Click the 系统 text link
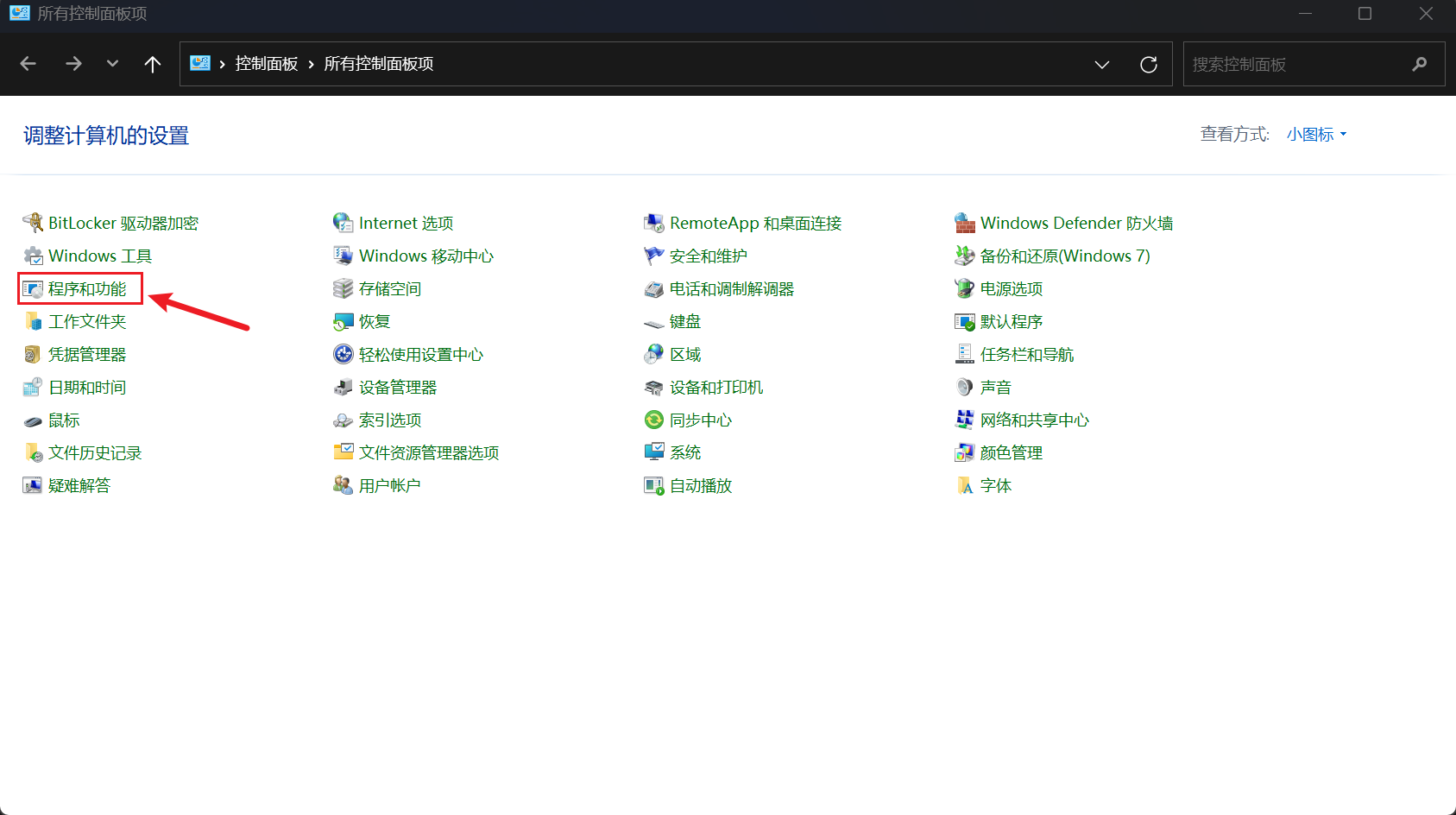 pos(685,452)
